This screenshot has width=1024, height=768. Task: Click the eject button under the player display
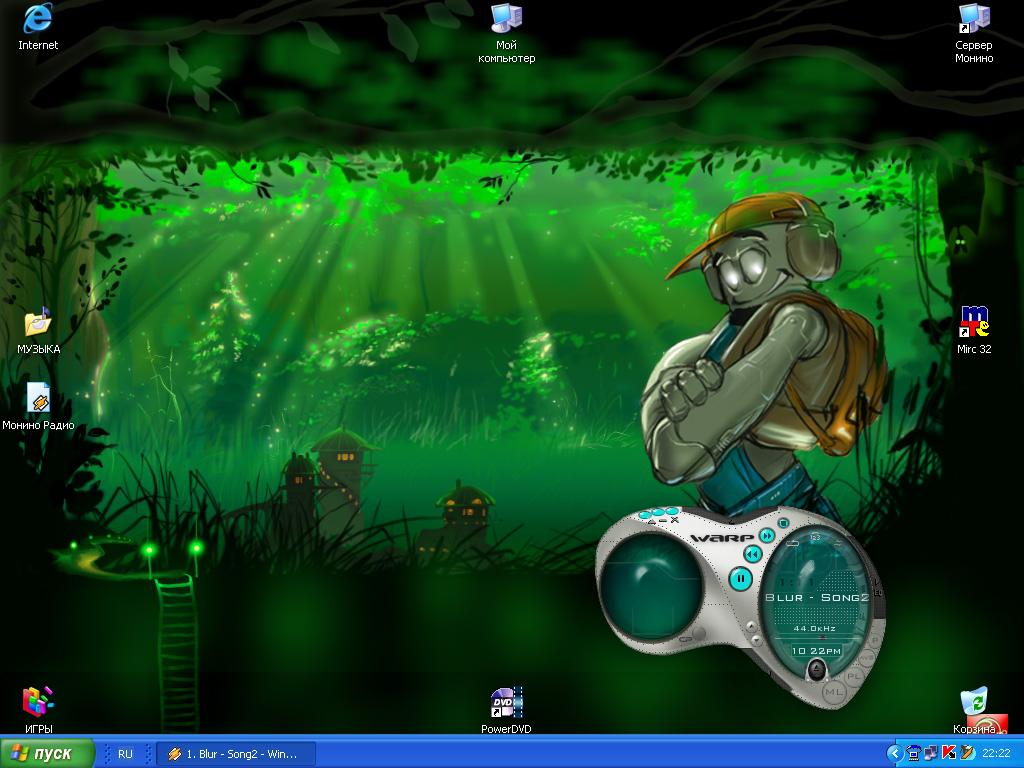(x=816, y=669)
